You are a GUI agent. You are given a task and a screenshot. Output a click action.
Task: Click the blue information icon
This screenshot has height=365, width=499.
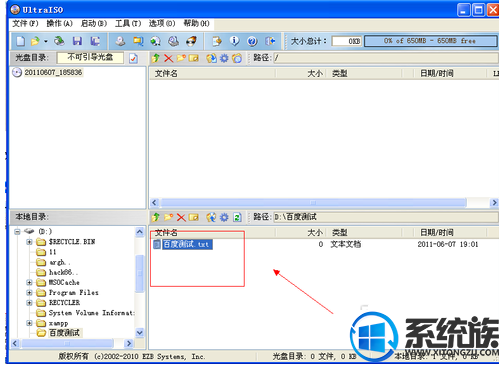pos(235,41)
